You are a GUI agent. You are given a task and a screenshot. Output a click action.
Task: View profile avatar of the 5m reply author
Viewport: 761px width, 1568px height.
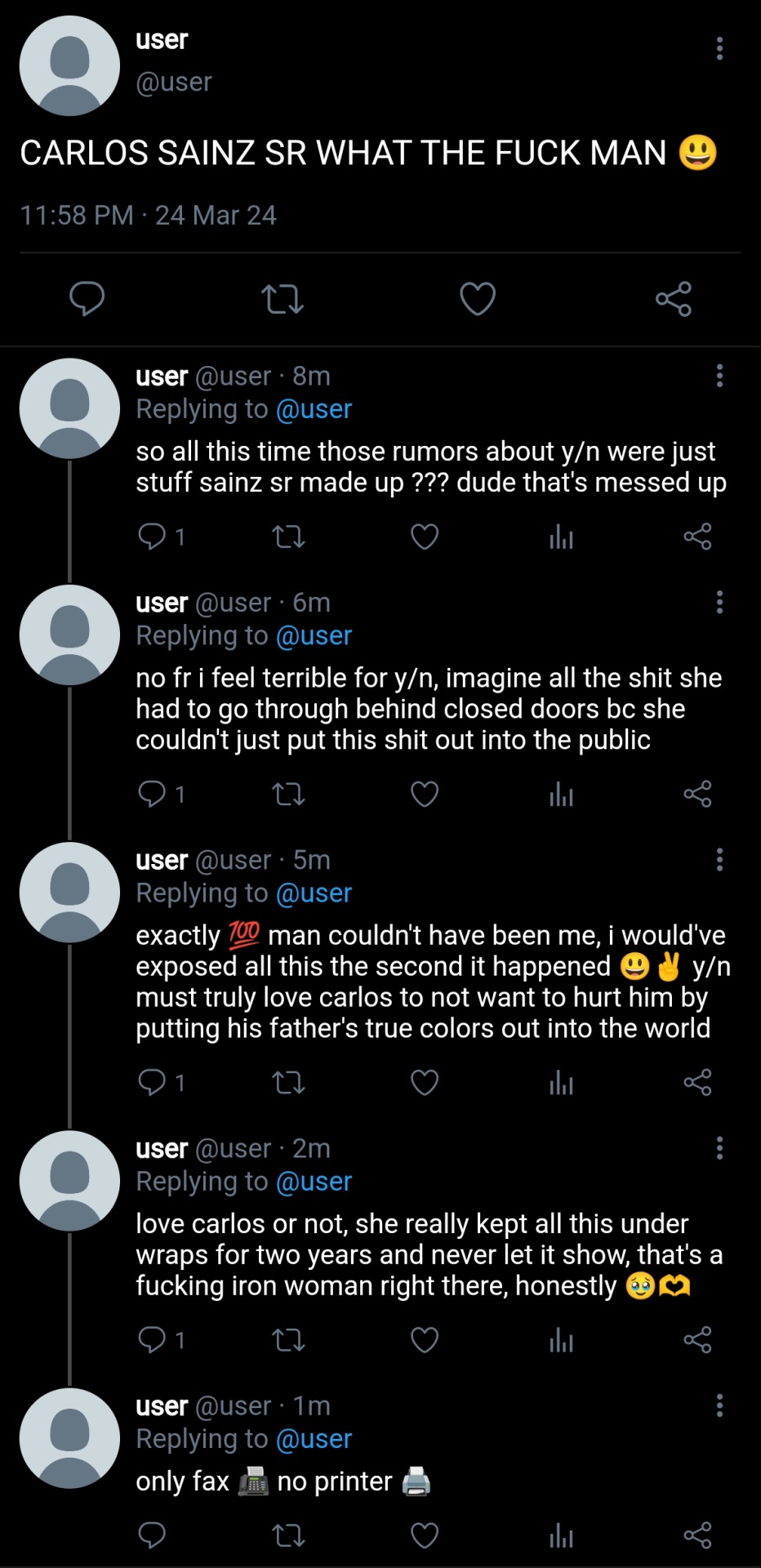(x=69, y=893)
